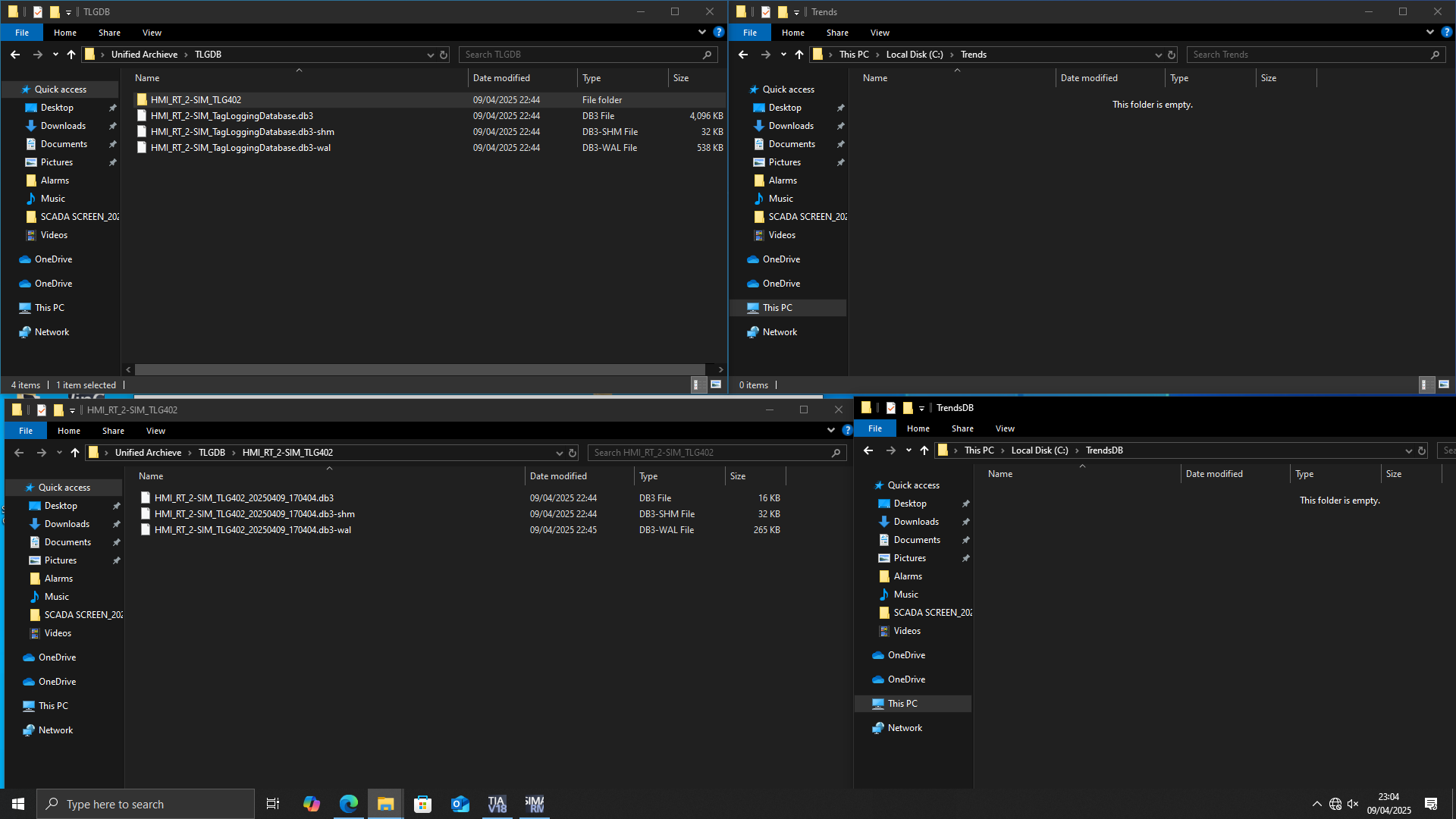Open View tab in Trends window

click(x=880, y=33)
